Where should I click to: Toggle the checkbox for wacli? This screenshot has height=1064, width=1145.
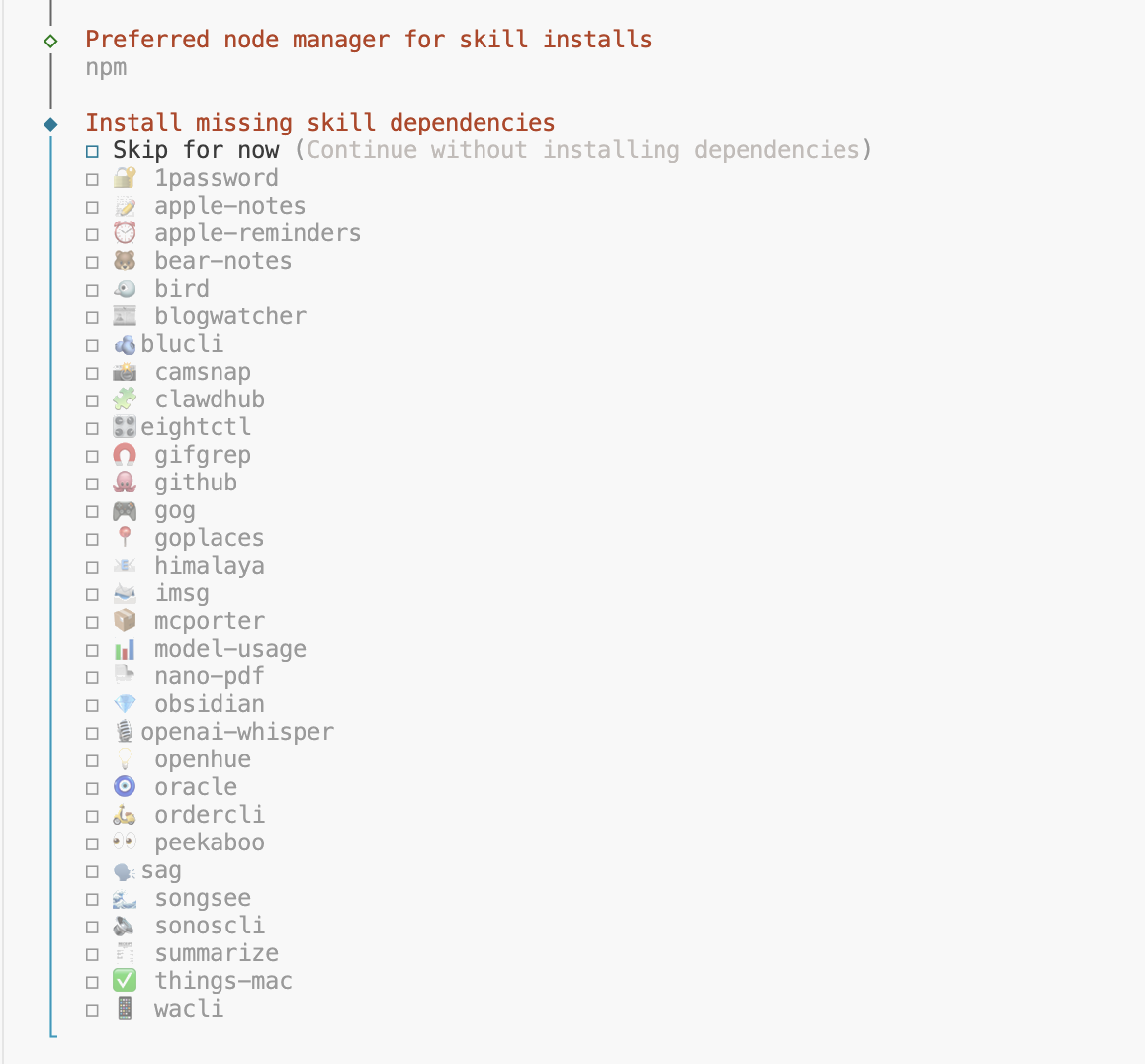92,1010
